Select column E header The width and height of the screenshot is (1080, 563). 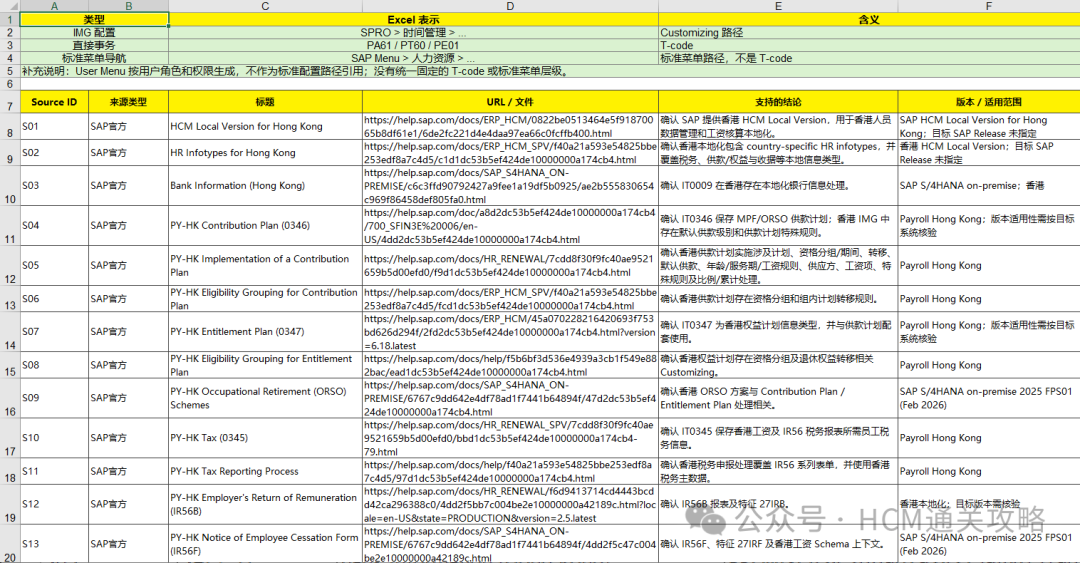(778, 6)
